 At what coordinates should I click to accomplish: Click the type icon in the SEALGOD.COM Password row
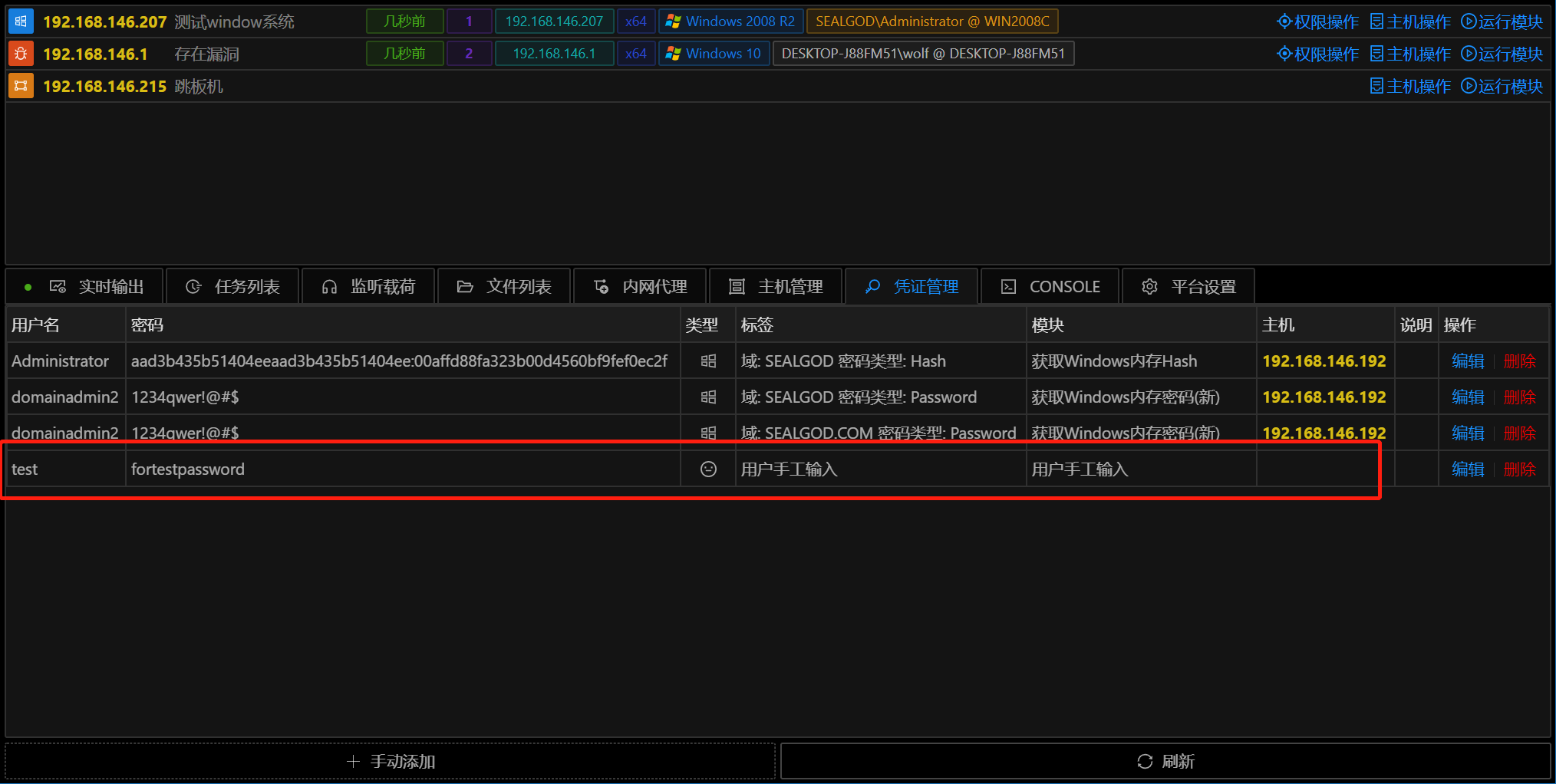[x=708, y=433]
